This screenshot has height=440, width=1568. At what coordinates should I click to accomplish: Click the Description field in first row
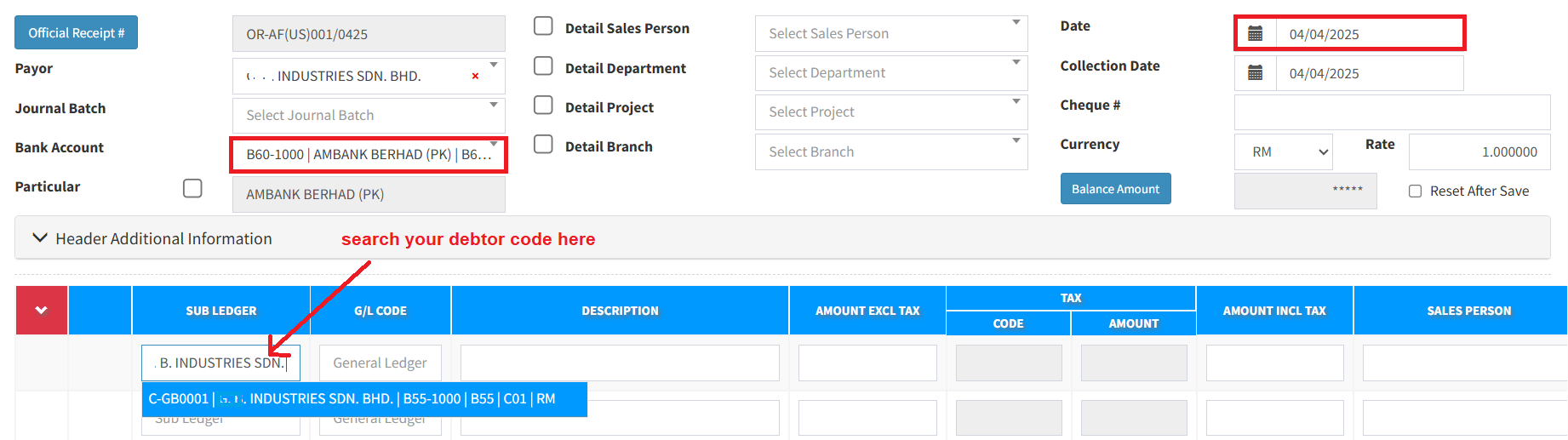tap(620, 363)
